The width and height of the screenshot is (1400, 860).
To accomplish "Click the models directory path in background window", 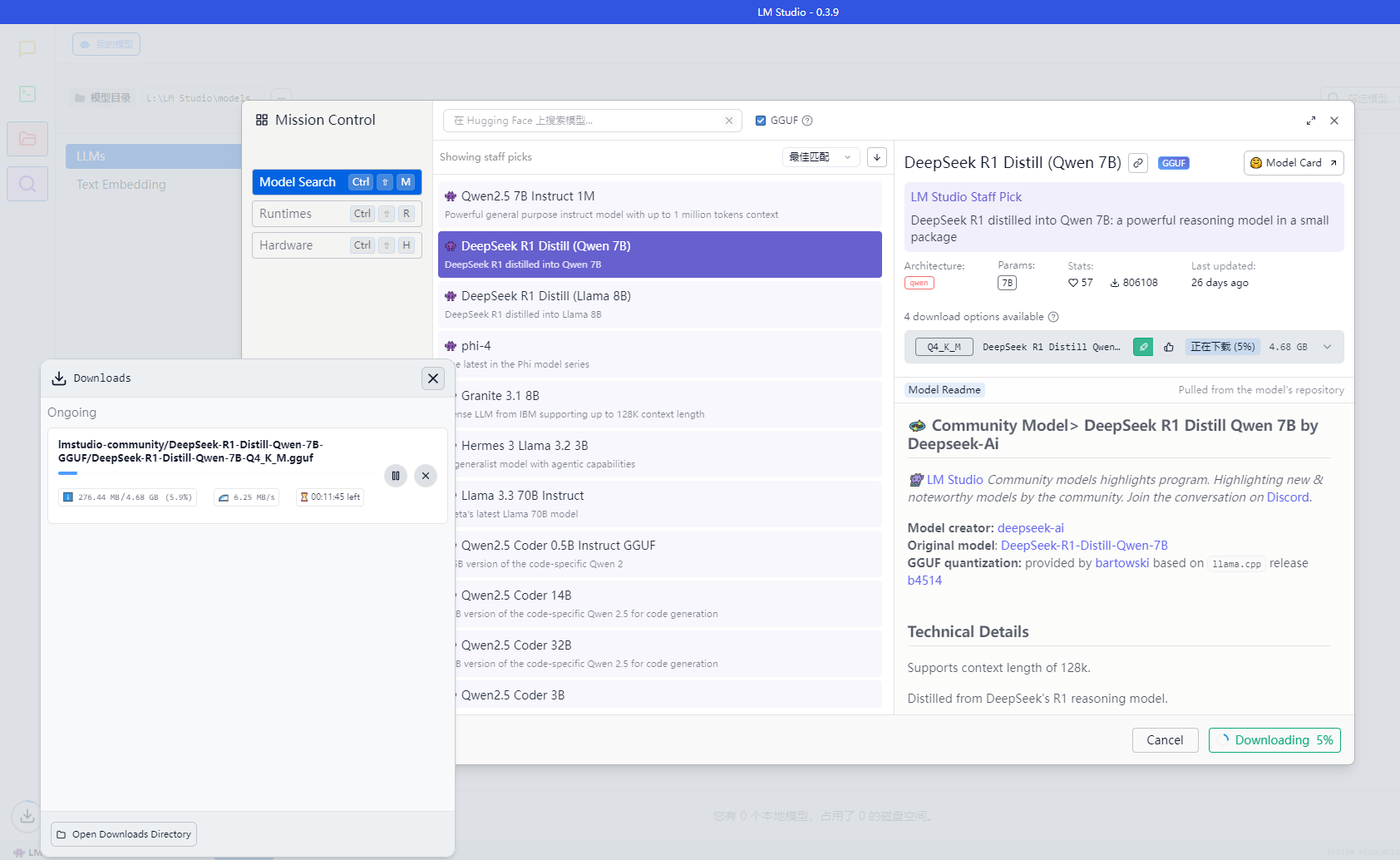I will point(199,98).
